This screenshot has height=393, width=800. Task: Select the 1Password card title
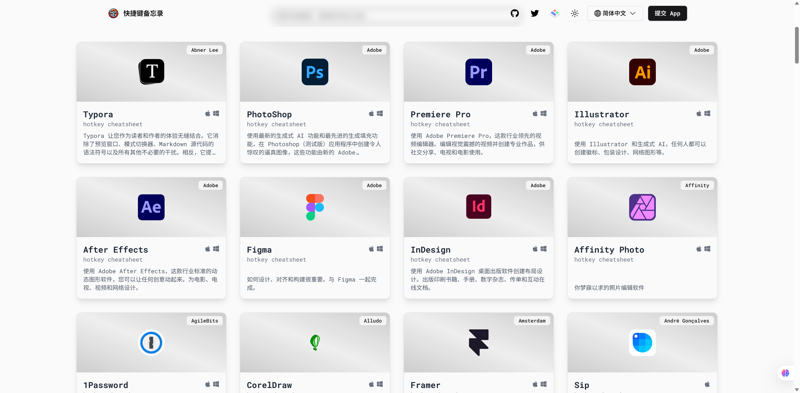(106, 385)
